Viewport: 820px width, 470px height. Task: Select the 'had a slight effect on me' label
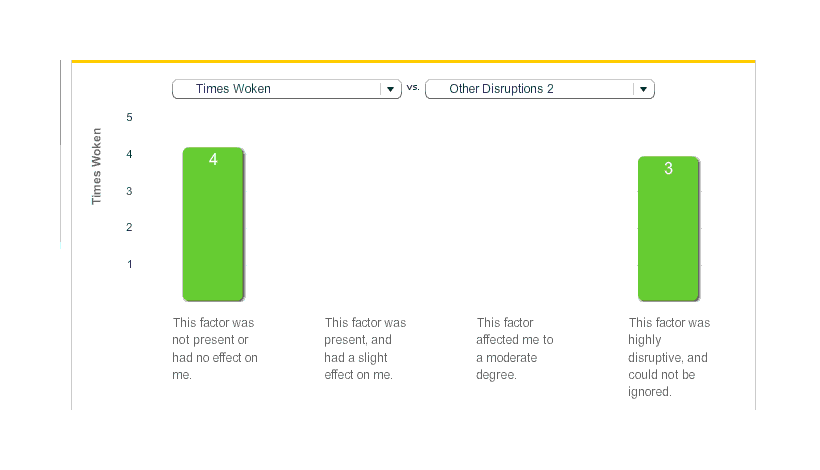click(365, 348)
